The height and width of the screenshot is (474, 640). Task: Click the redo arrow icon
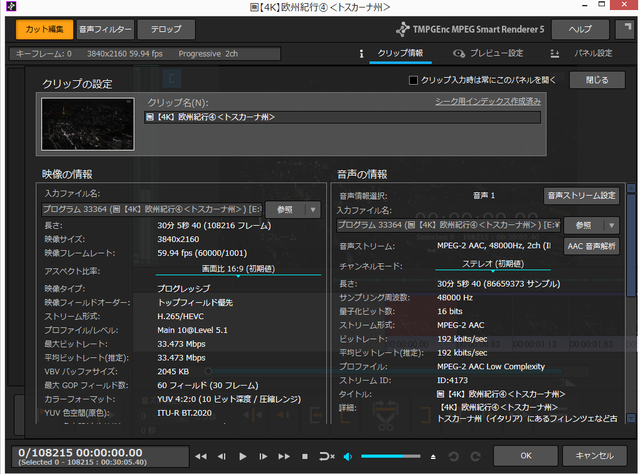[x=475, y=456]
